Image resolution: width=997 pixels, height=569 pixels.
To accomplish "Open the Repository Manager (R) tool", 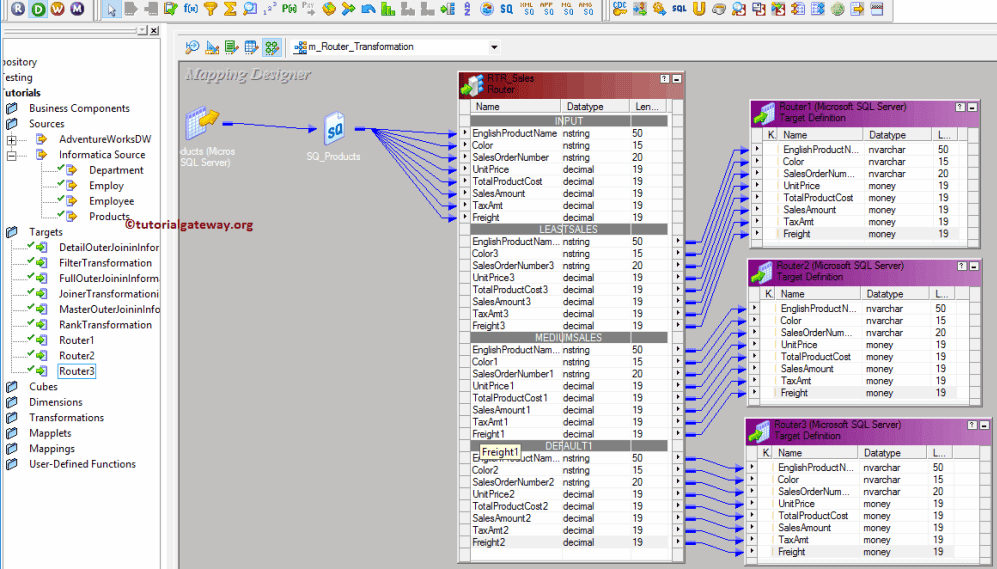I will [x=18, y=9].
